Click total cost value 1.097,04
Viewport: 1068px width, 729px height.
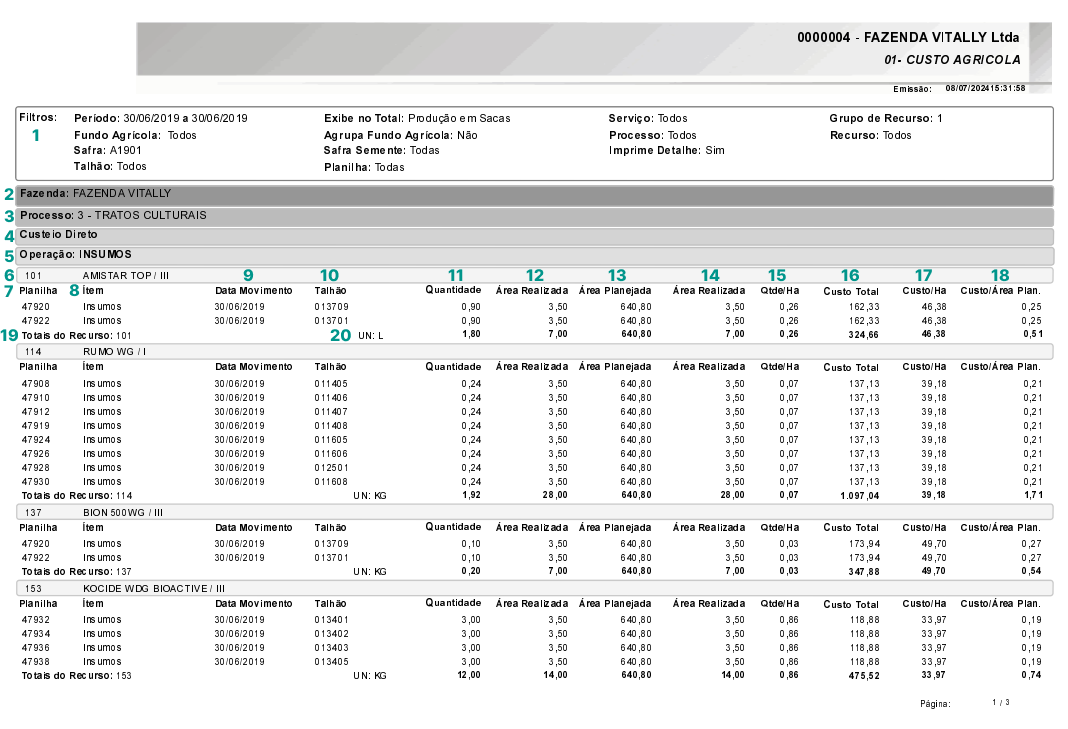point(860,496)
